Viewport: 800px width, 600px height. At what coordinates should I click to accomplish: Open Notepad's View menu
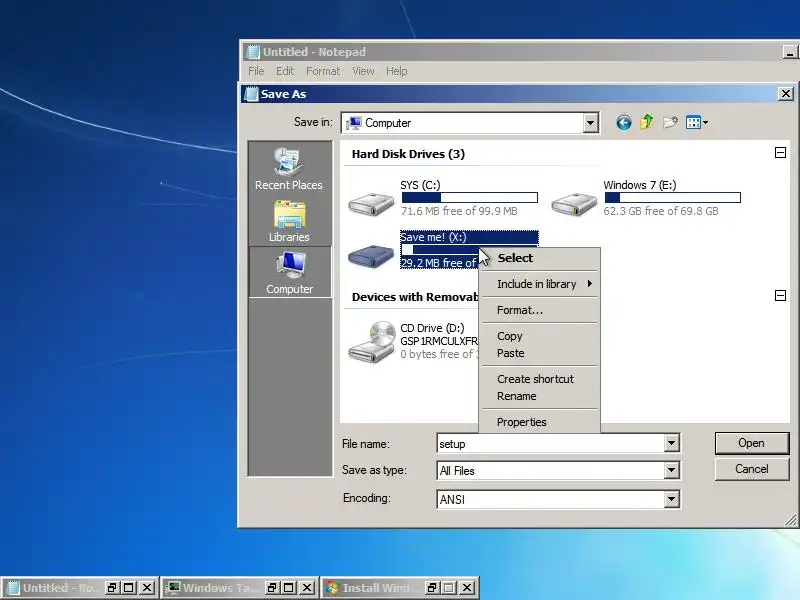[363, 71]
